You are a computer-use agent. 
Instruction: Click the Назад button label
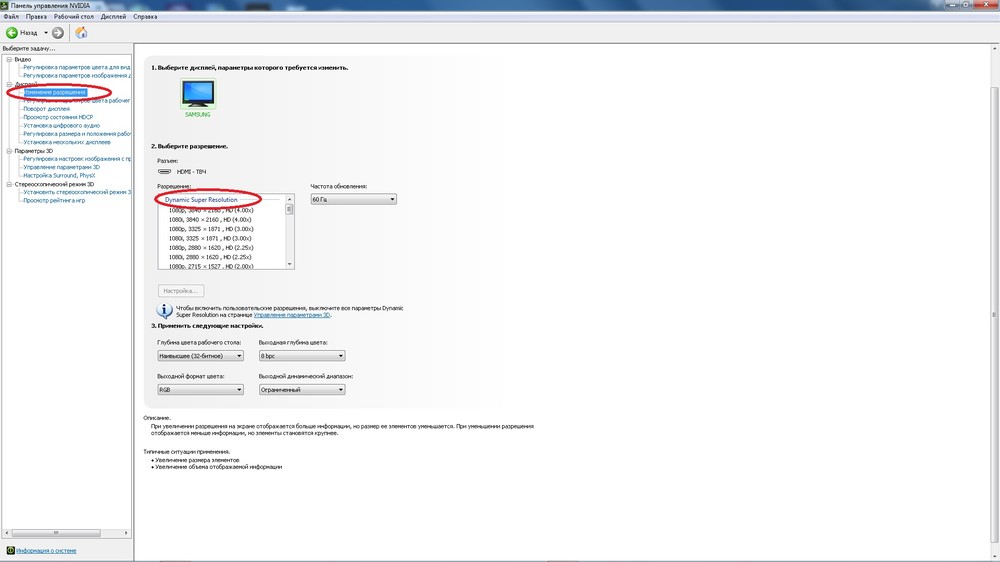pyautogui.click(x=29, y=33)
